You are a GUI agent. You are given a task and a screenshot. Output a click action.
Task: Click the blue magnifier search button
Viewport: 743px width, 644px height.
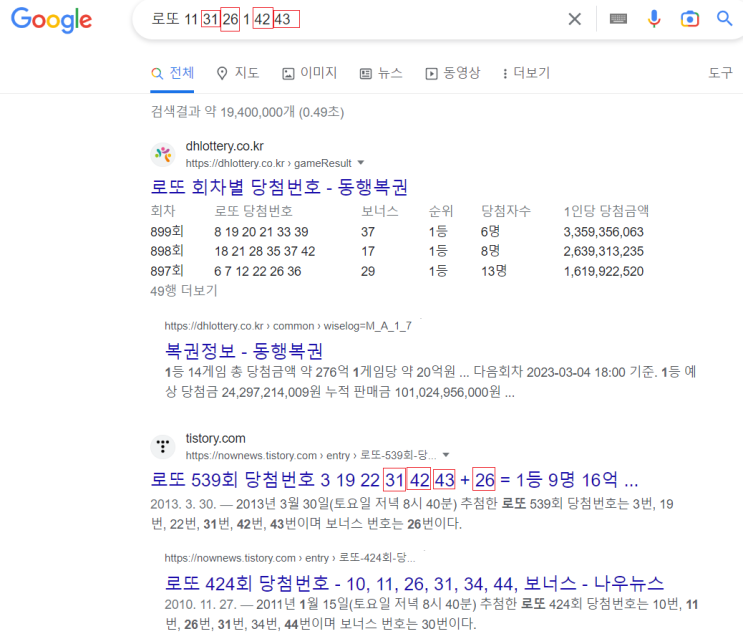(x=724, y=19)
